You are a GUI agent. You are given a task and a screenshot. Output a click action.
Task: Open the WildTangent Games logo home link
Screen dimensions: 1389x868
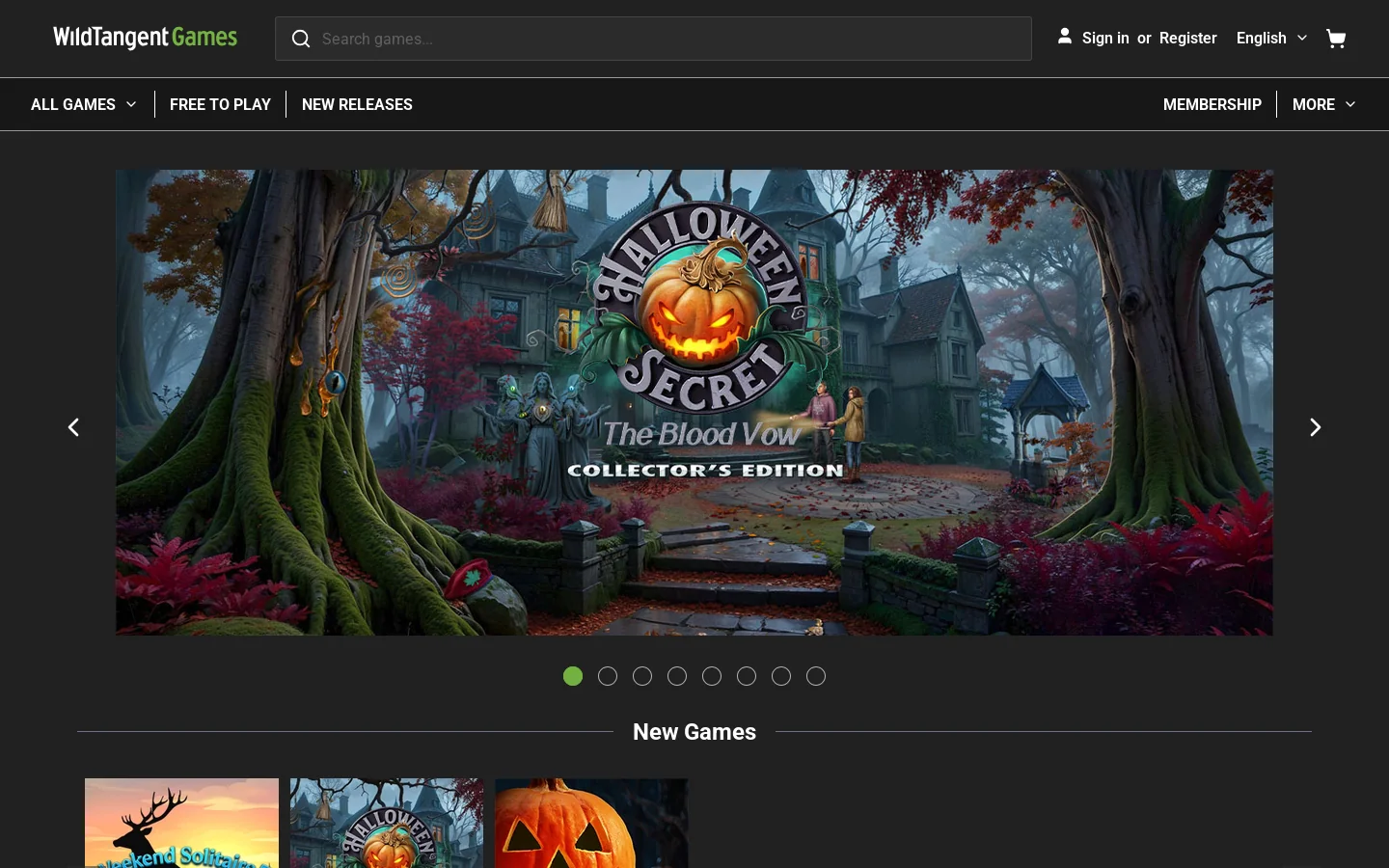pos(145,38)
